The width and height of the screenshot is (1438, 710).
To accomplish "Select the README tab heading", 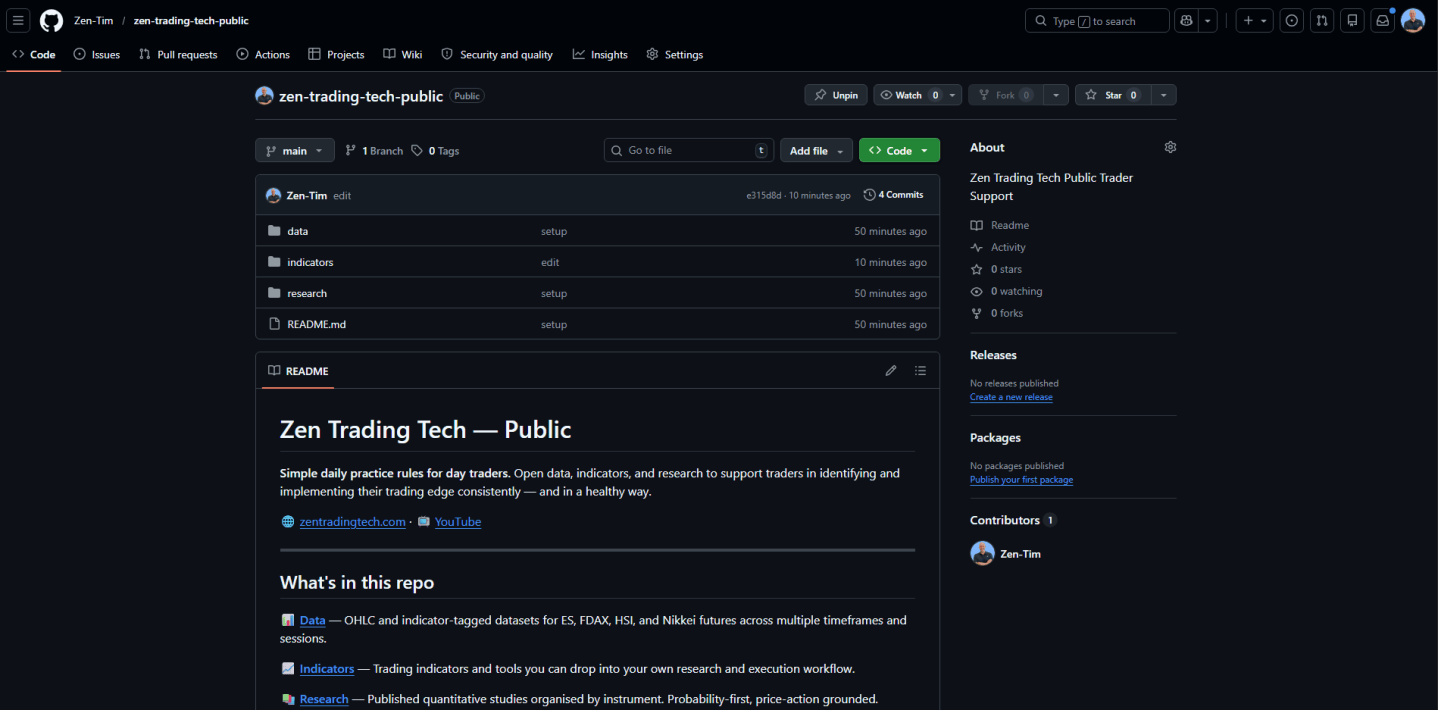I will point(298,371).
